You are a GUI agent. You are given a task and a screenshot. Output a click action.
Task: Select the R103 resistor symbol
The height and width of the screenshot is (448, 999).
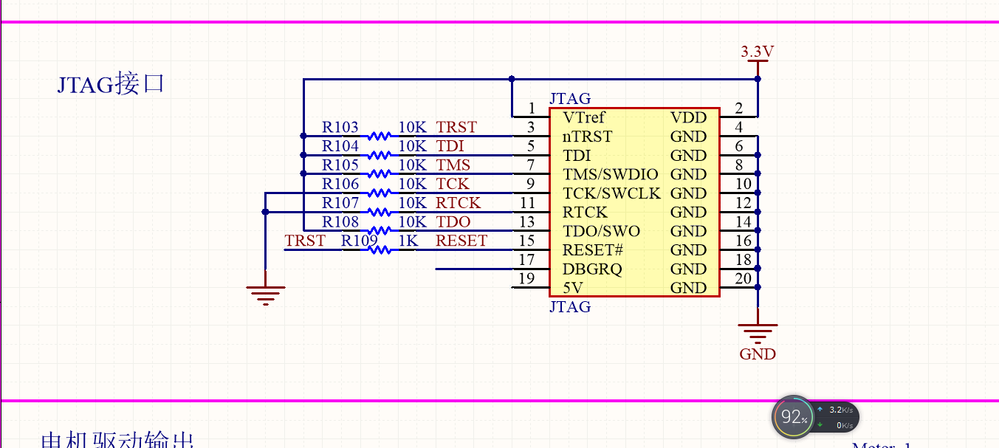380,136
